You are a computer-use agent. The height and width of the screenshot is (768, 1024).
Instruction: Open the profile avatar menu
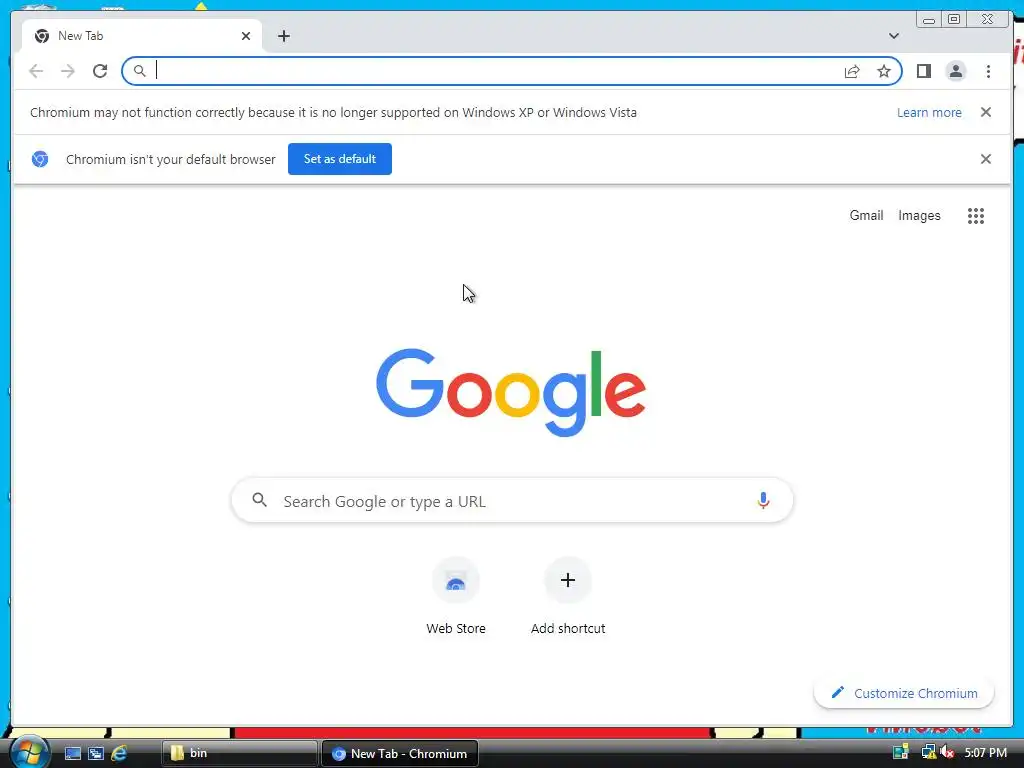coord(955,71)
